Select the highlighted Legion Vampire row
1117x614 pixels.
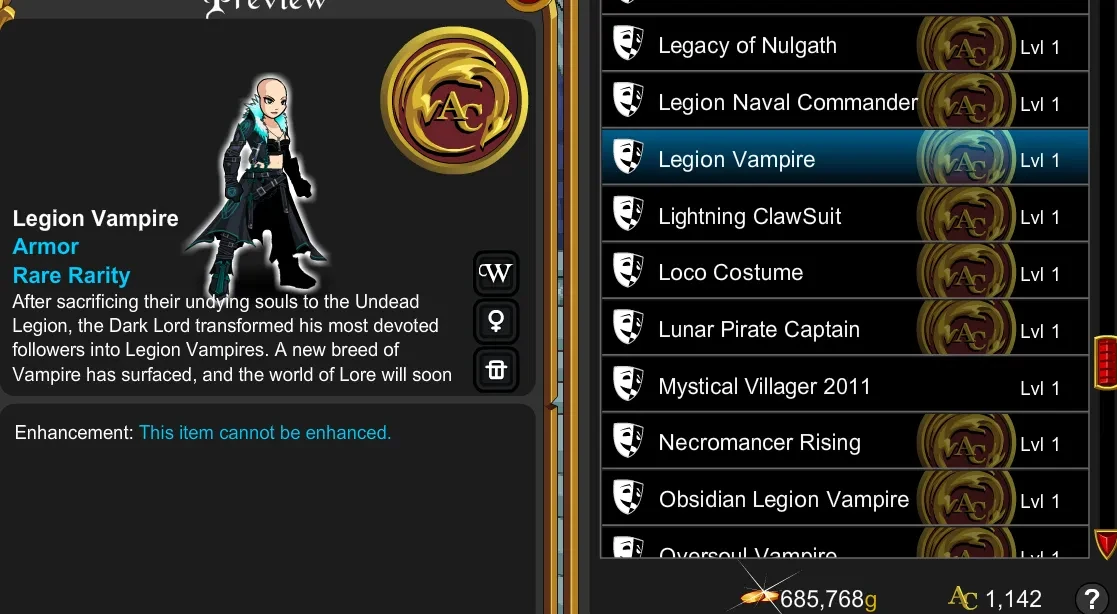click(845, 158)
